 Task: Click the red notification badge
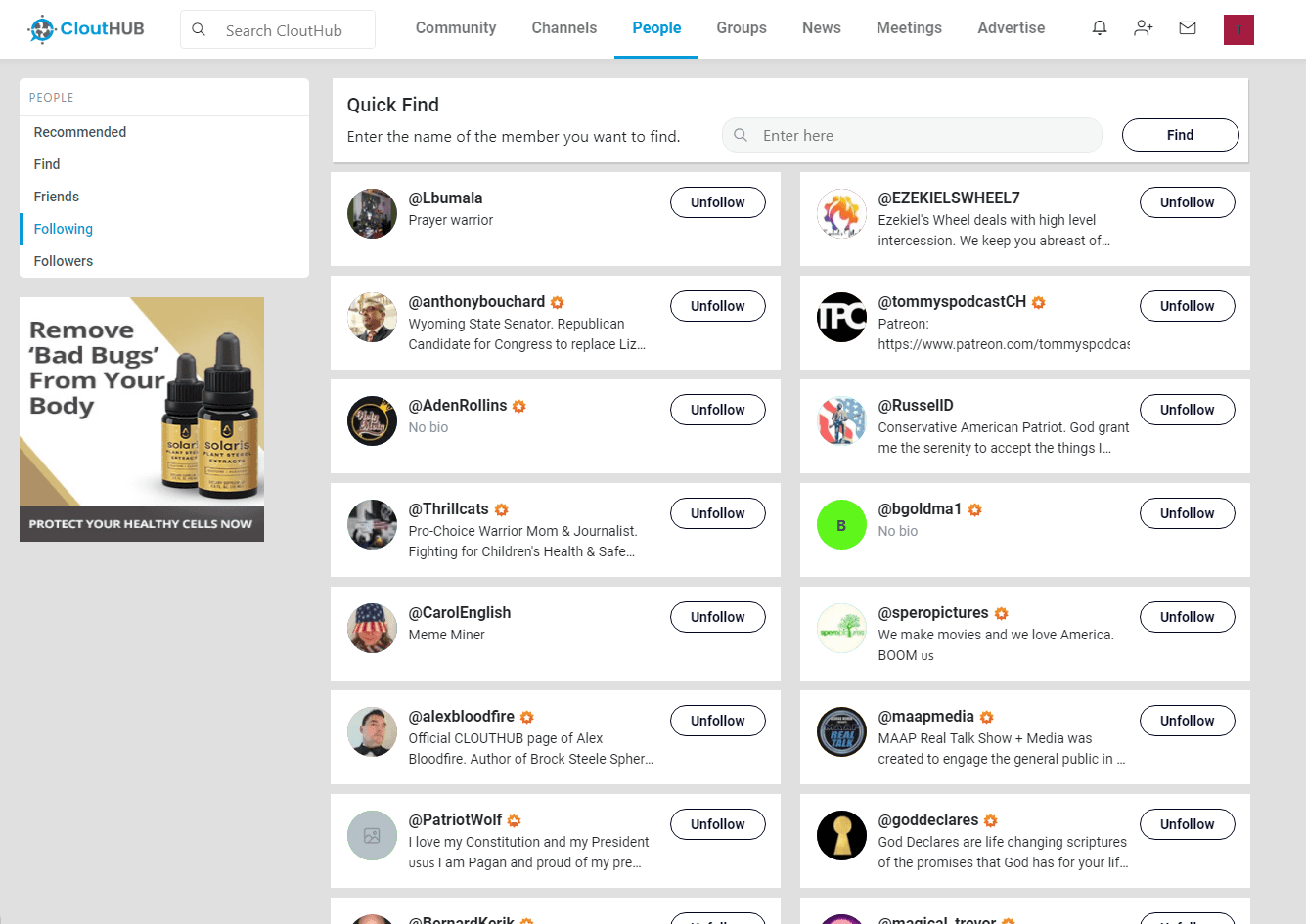1238,29
